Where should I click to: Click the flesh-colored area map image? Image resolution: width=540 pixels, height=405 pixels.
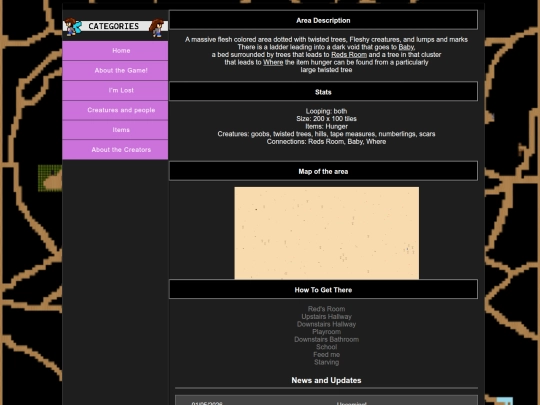(327, 233)
